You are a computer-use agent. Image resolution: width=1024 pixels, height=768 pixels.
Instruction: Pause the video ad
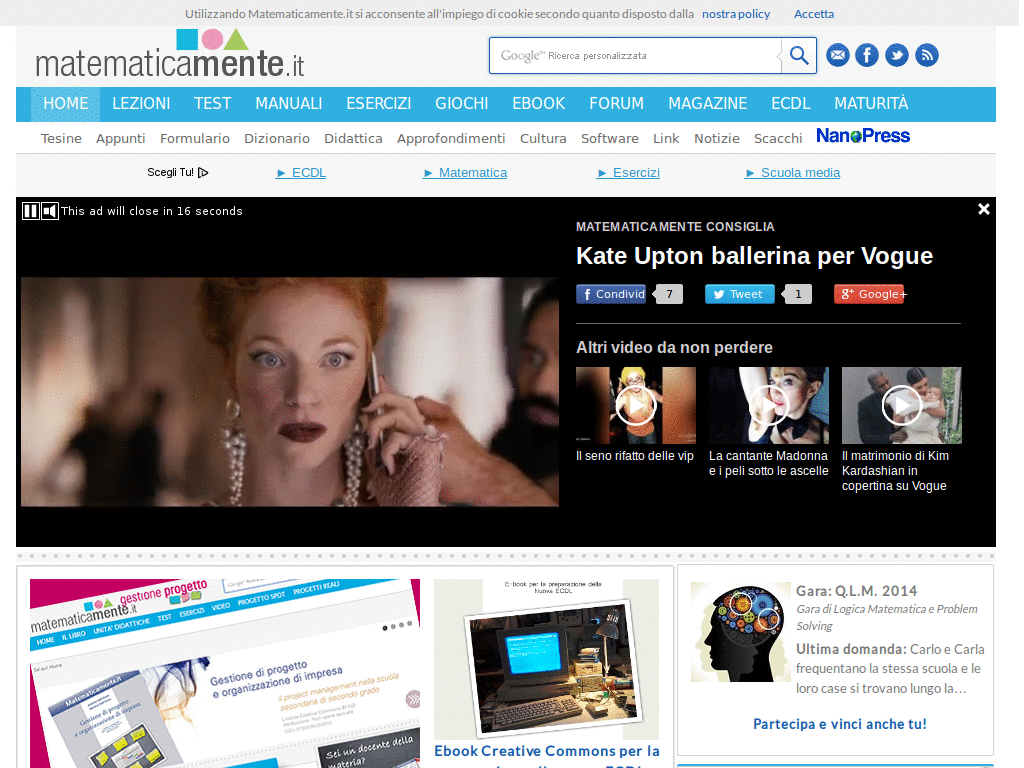tap(31, 211)
